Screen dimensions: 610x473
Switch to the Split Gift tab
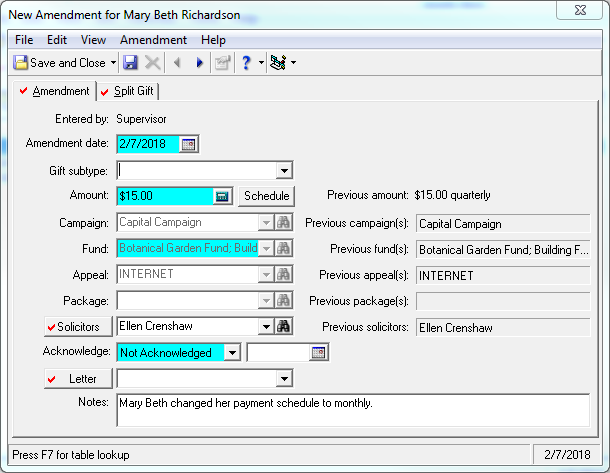point(128,92)
